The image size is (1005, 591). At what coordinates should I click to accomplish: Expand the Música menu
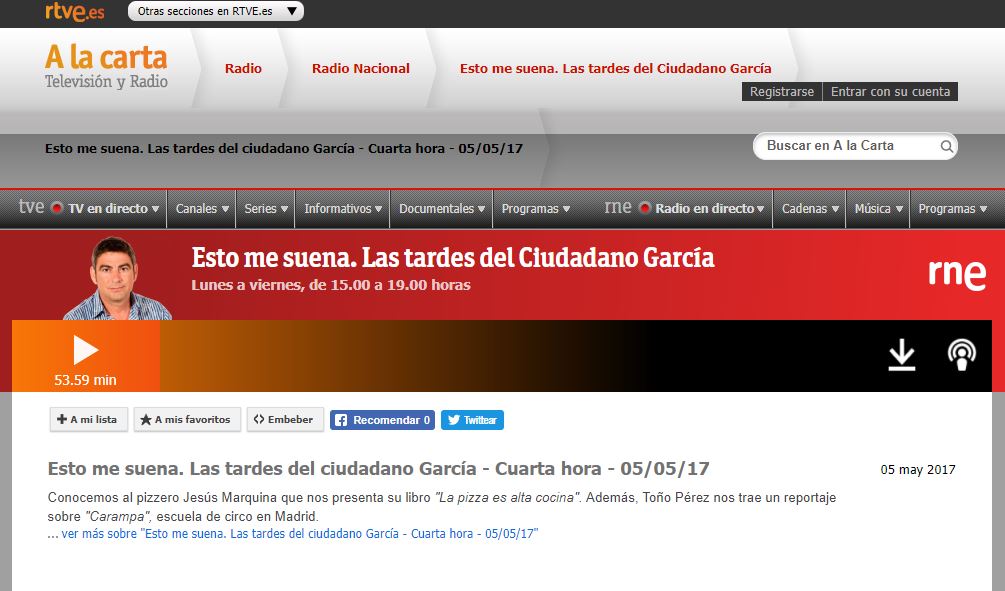[878, 208]
